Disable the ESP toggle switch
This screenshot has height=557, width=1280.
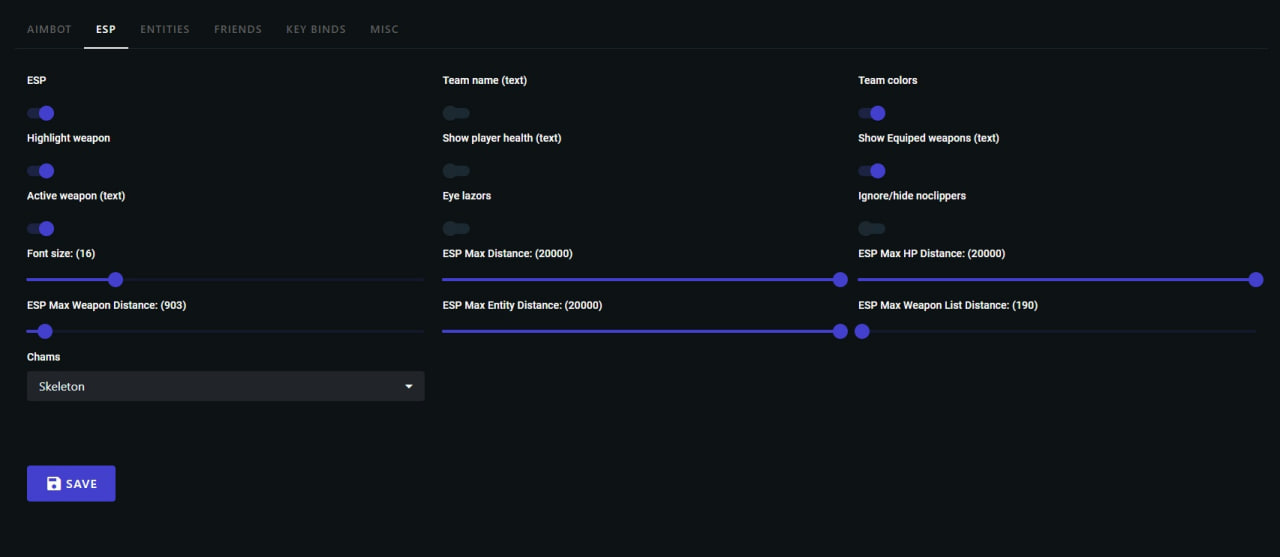[41, 113]
